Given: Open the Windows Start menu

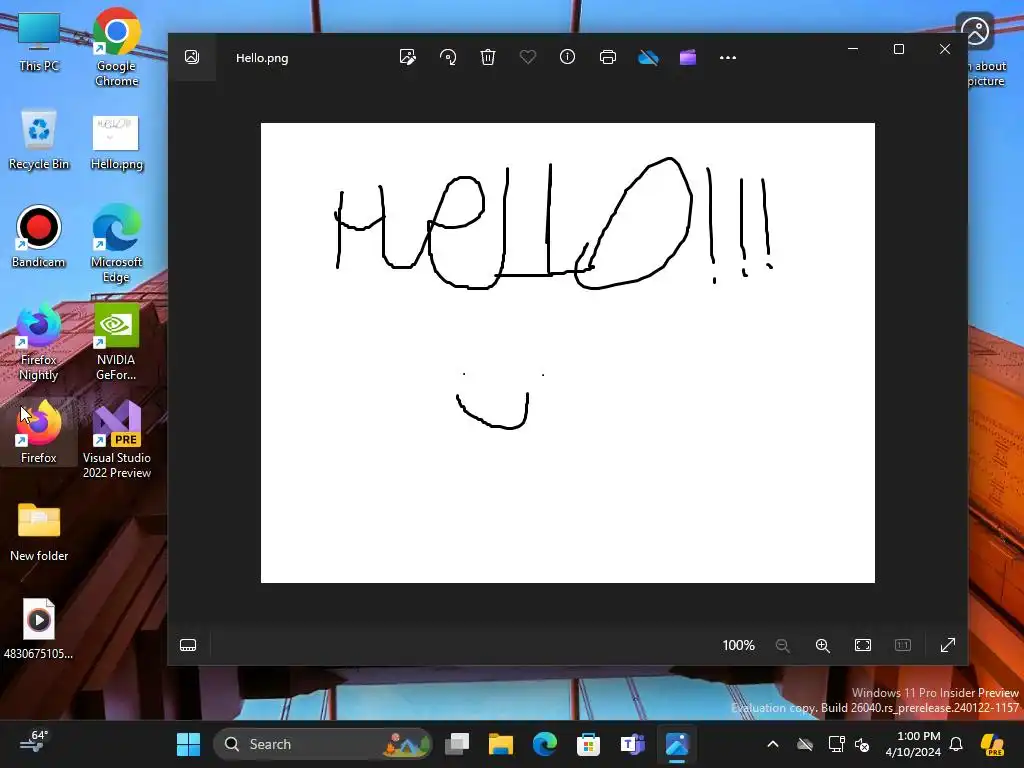Looking at the screenshot, I should (x=188, y=744).
